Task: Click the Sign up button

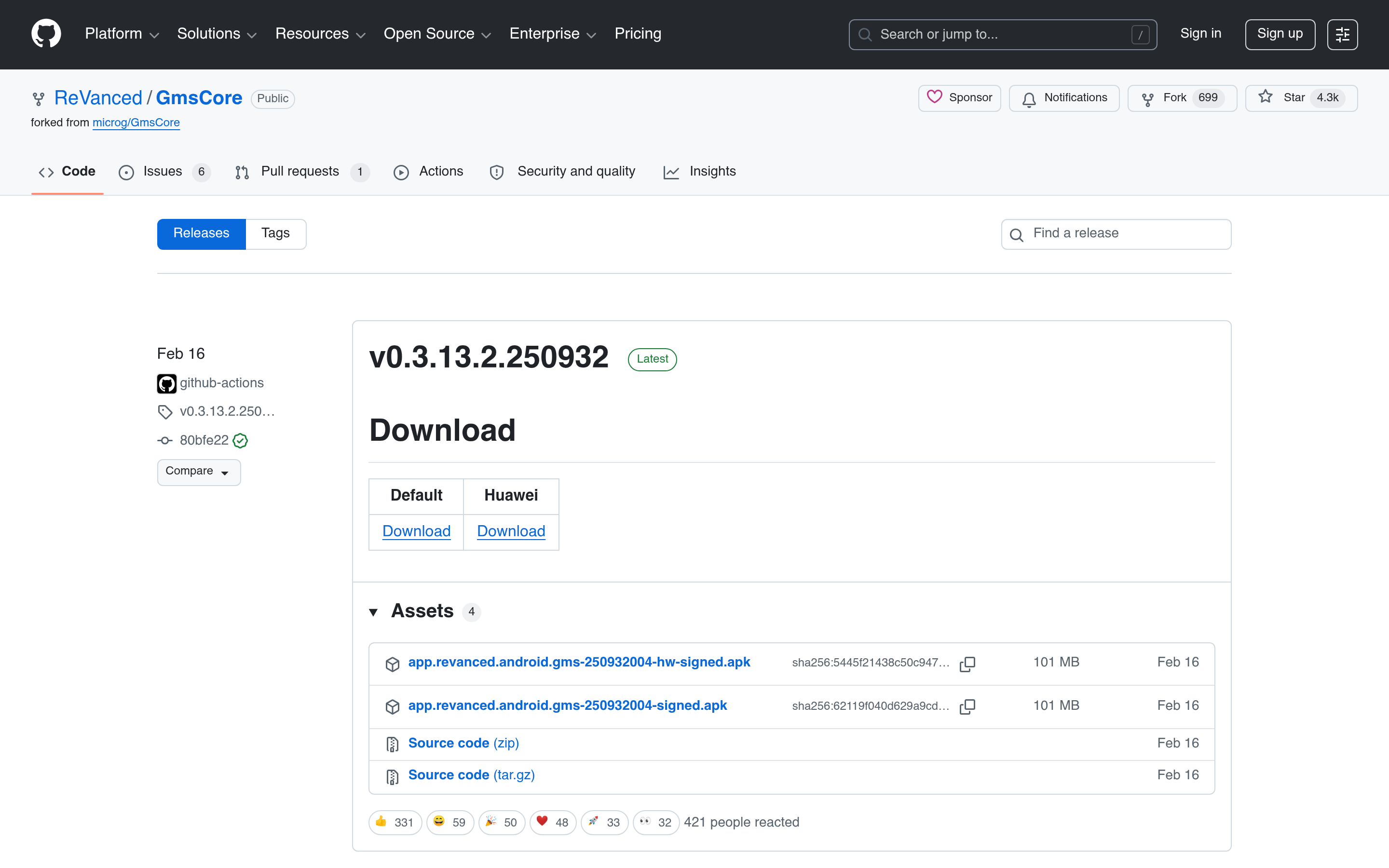Action: (1280, 34)
